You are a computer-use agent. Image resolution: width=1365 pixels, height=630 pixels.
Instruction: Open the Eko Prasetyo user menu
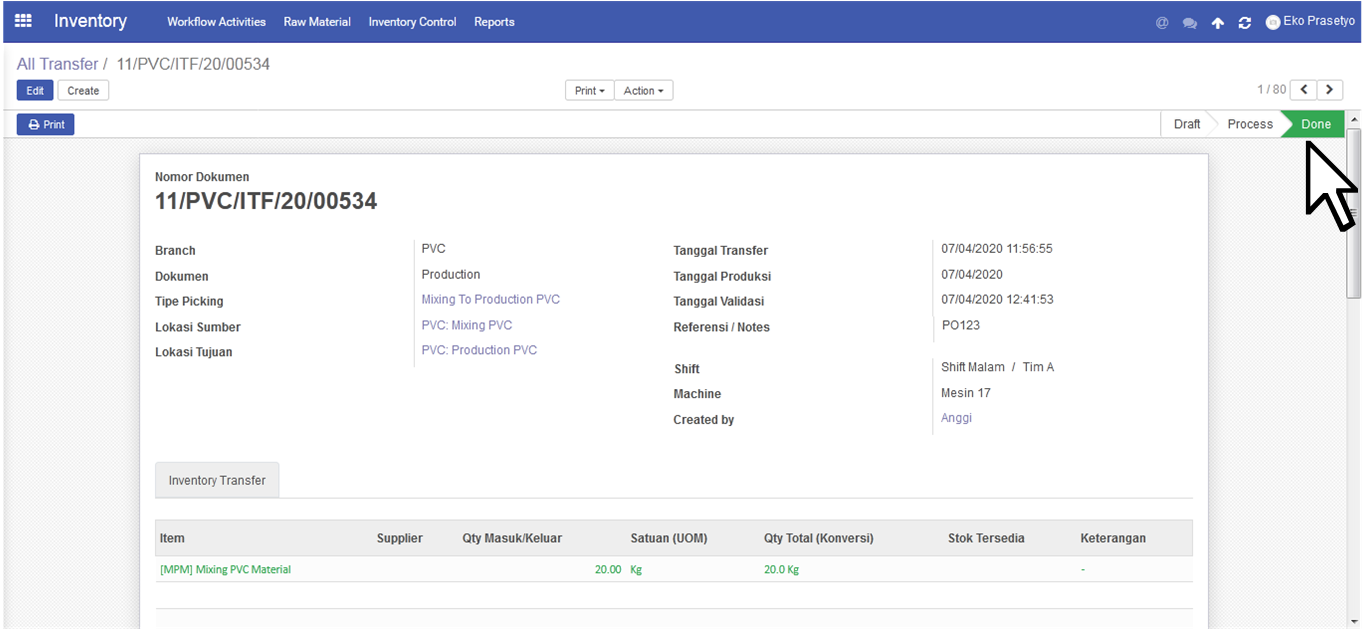pos(1310,21)
